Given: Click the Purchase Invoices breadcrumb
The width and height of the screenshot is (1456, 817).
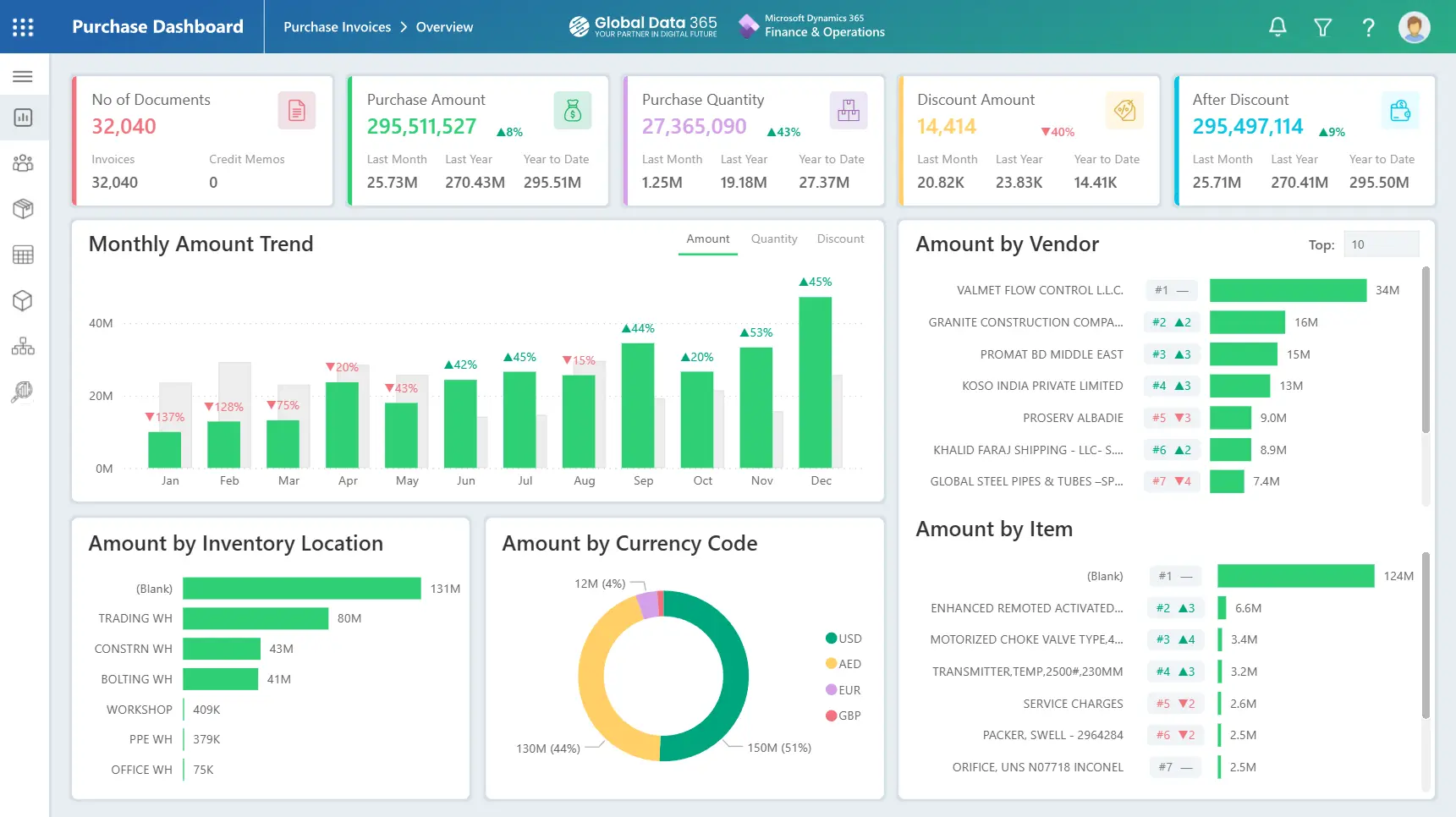Looking at the screenshot, I should pyautogui.click(x=337, y=27).
